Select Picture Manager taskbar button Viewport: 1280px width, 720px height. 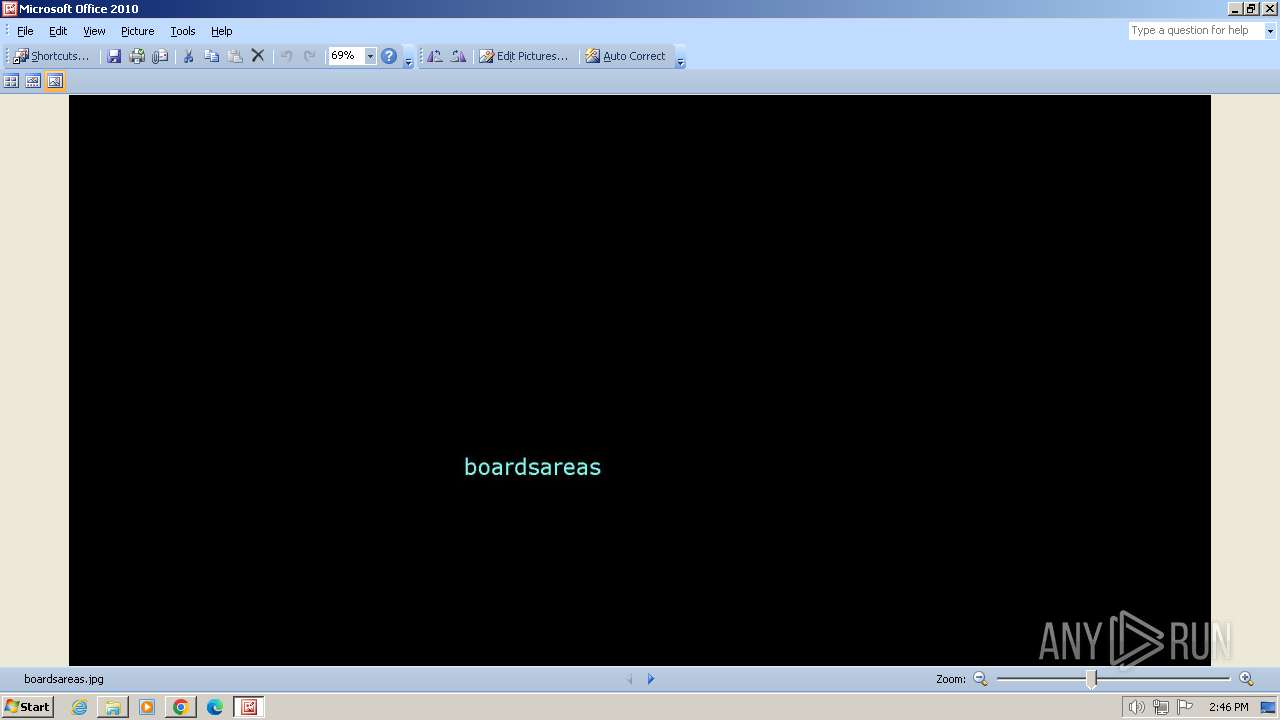(249, 707)
